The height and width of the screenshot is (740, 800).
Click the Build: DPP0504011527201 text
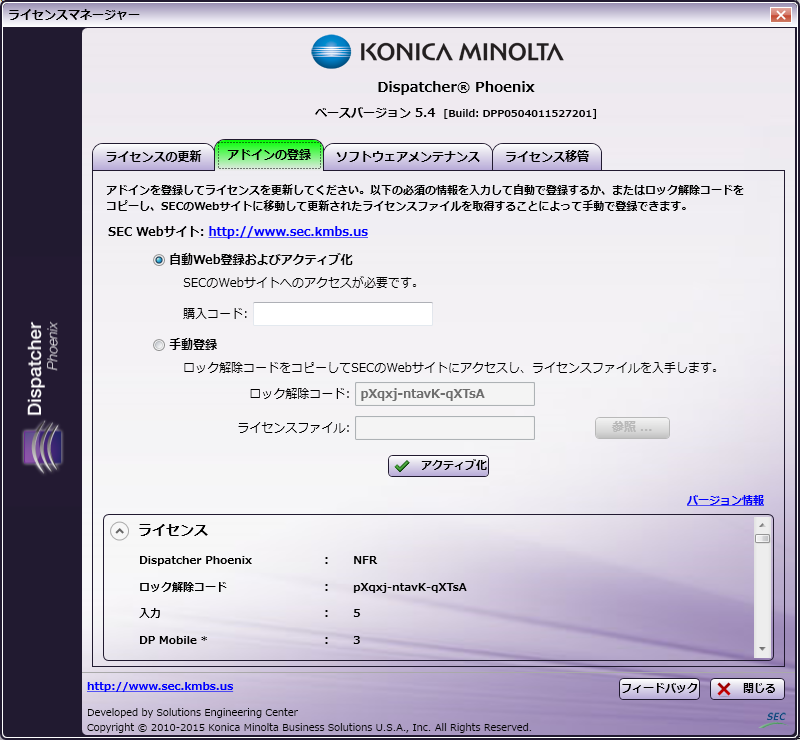coord(520,113)
